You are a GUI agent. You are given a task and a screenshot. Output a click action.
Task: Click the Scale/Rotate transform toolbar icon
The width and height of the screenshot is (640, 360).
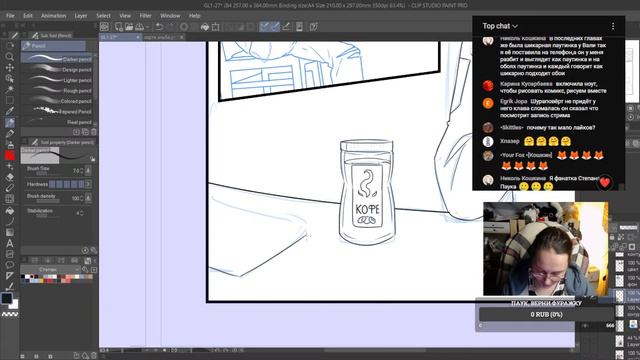tap(216, 27)
